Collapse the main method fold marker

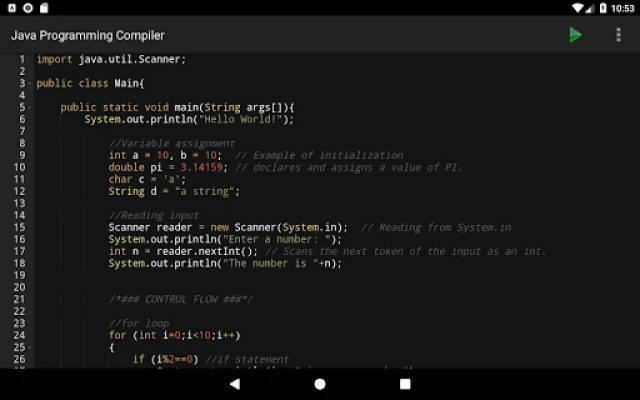click(x=31, y=107)
